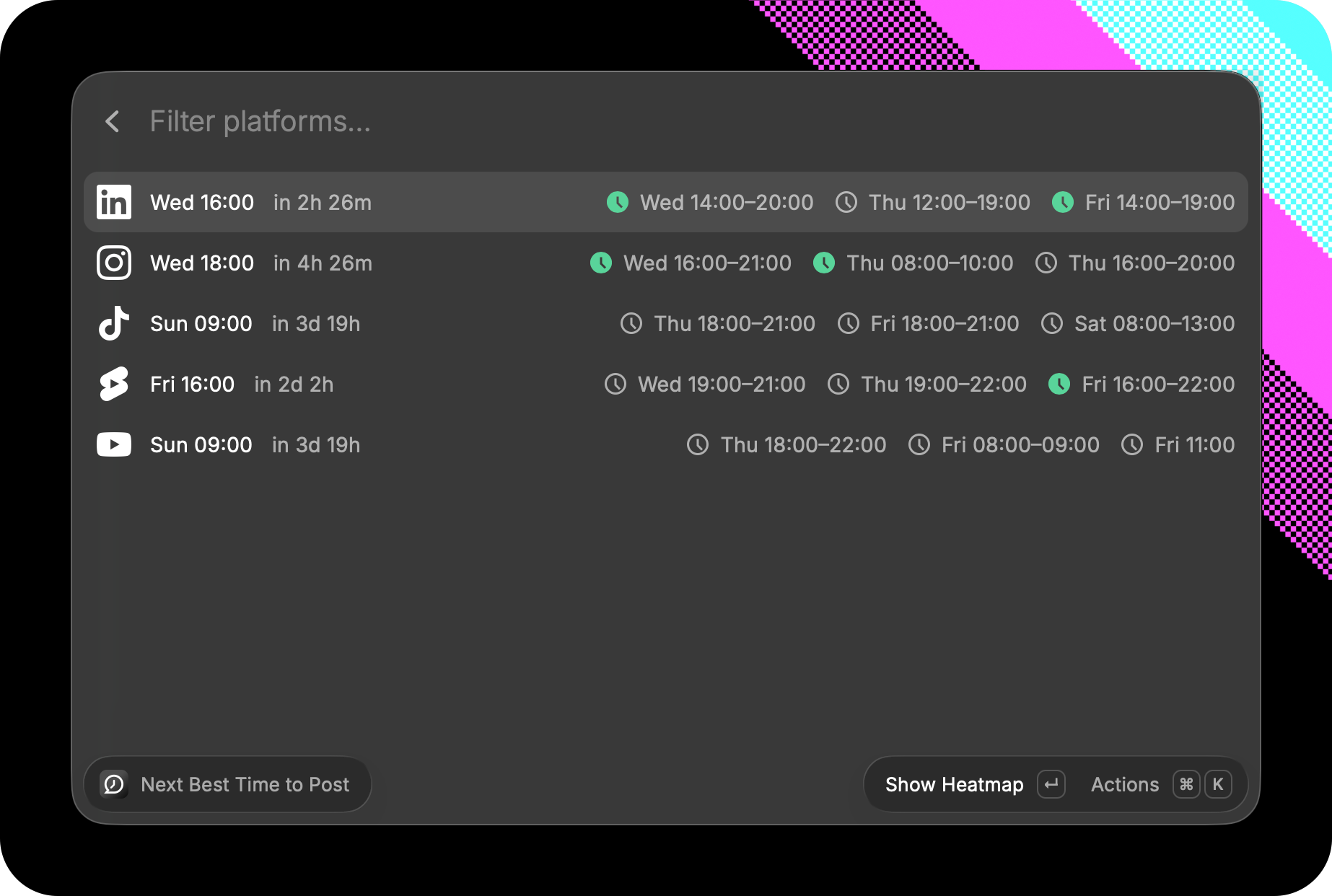Screen dimensions: 1332x896
Task: Click the 'in 2d 2h' countdown text
Action: coord(294,385)
